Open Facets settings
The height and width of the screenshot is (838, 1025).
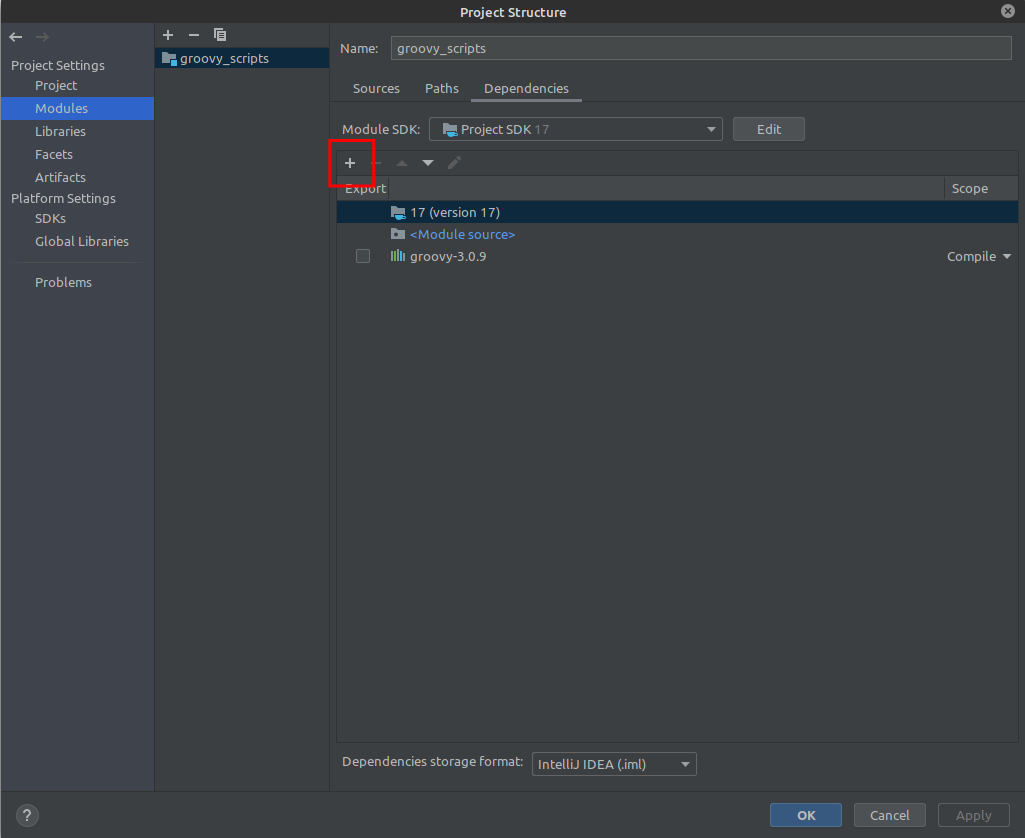click(54, 154)
